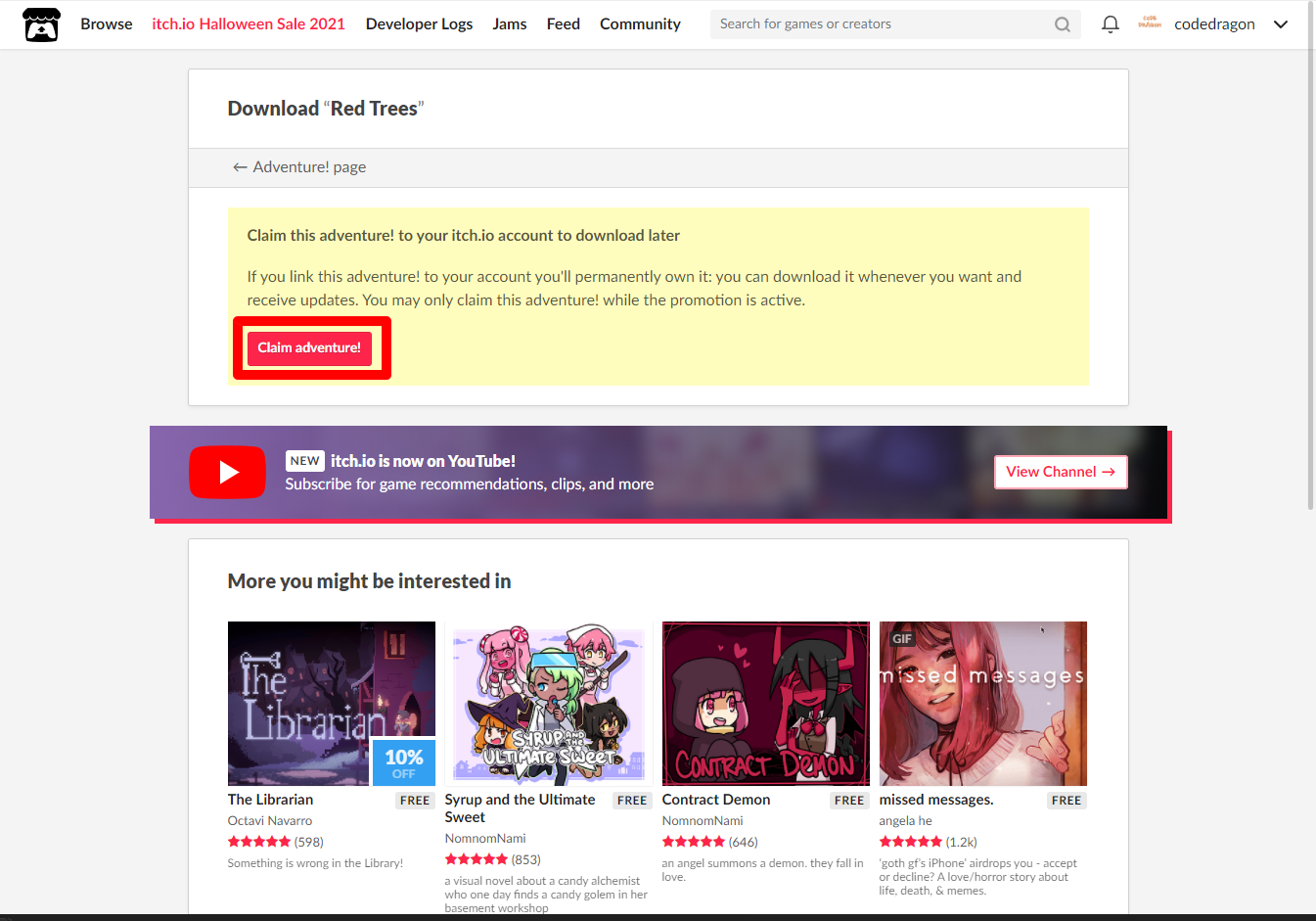The height and width of the screenshot is (921, 1316).
Task: Click FREE tag beside The Librarian
Action: point(415,801)
